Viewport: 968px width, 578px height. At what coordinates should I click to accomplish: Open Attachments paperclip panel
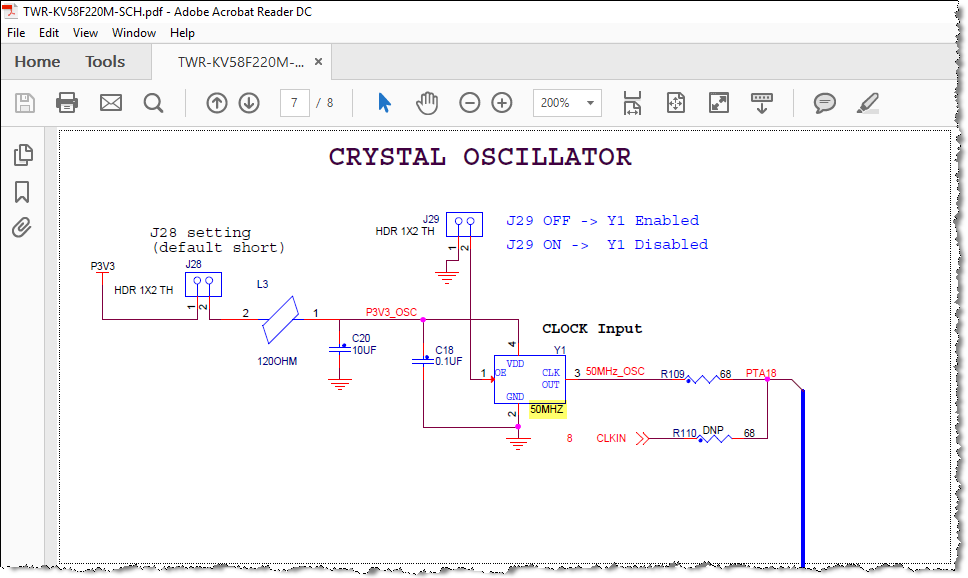tap(22, 228)
